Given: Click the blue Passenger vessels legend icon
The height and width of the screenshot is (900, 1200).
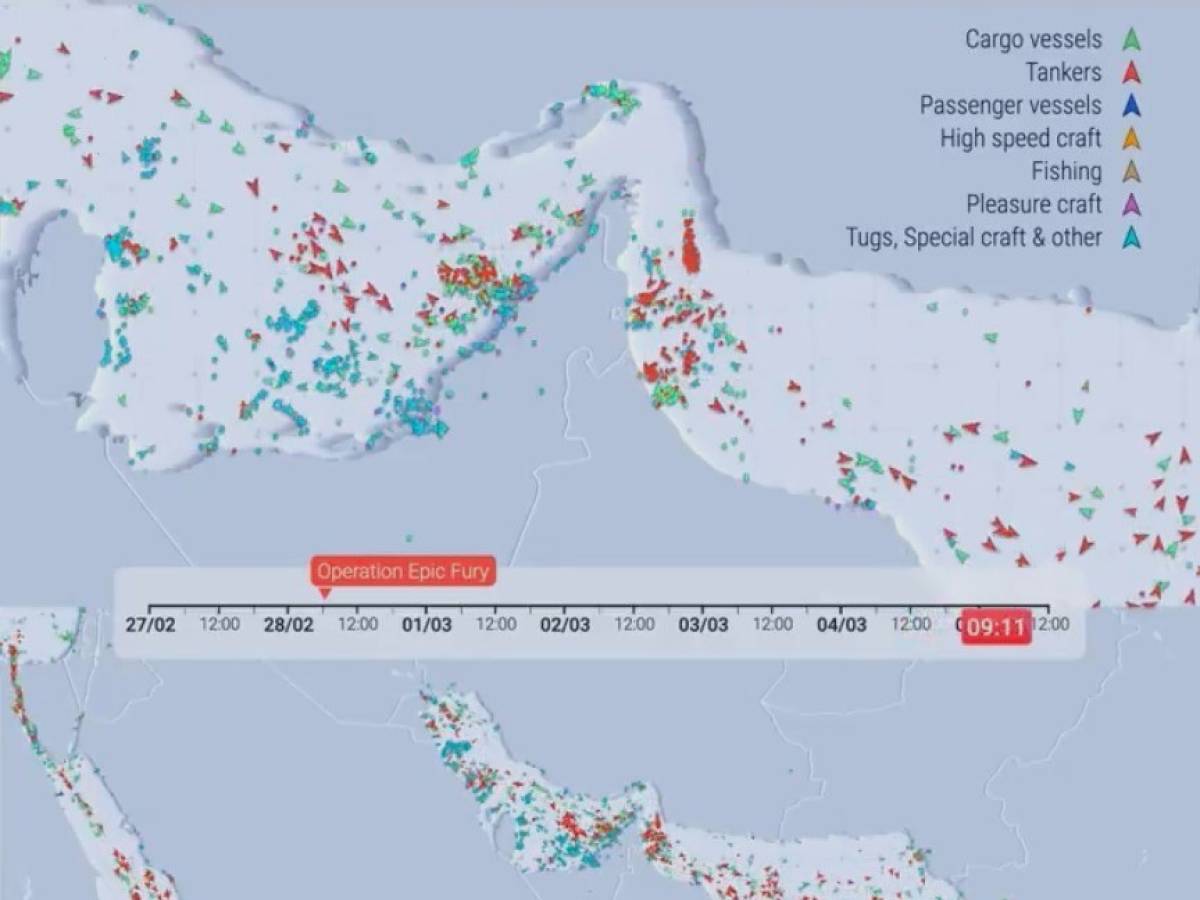Looking at the screenshot, I should coord(1131,106).
